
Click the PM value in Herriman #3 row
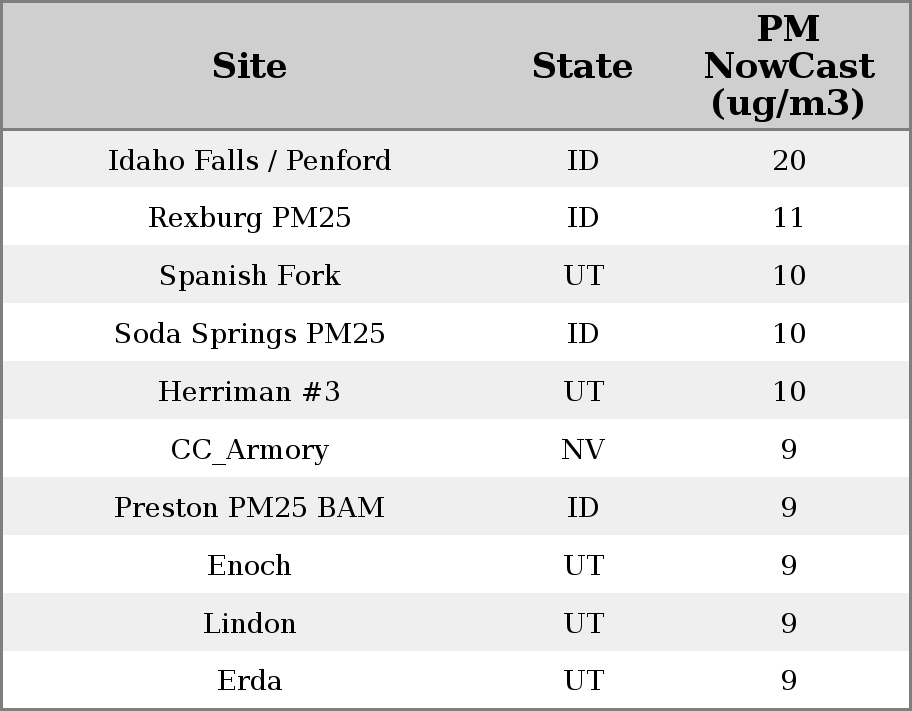point(789,392)
